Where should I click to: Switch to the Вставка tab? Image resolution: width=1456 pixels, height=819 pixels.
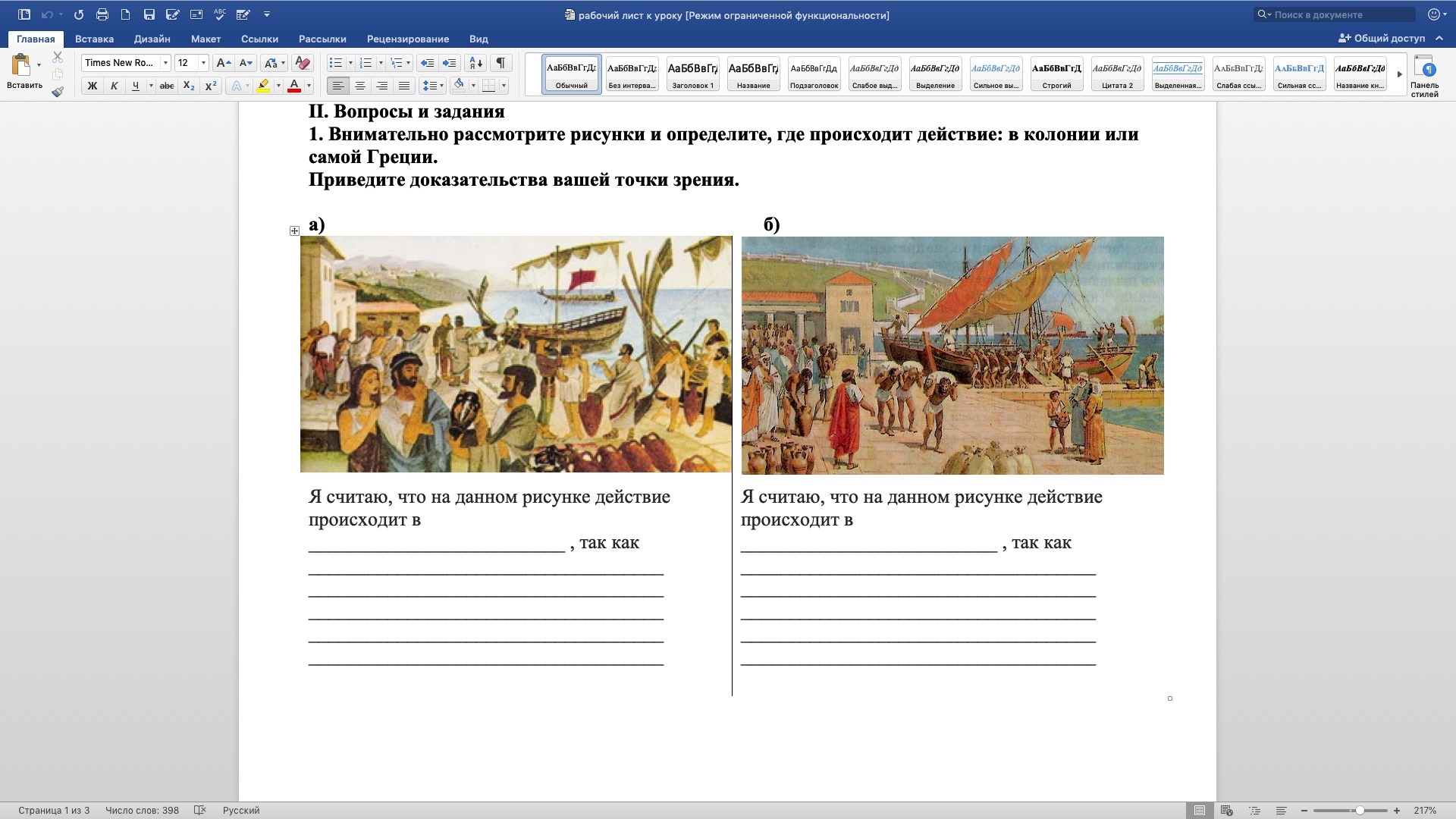tap(94, 39)
